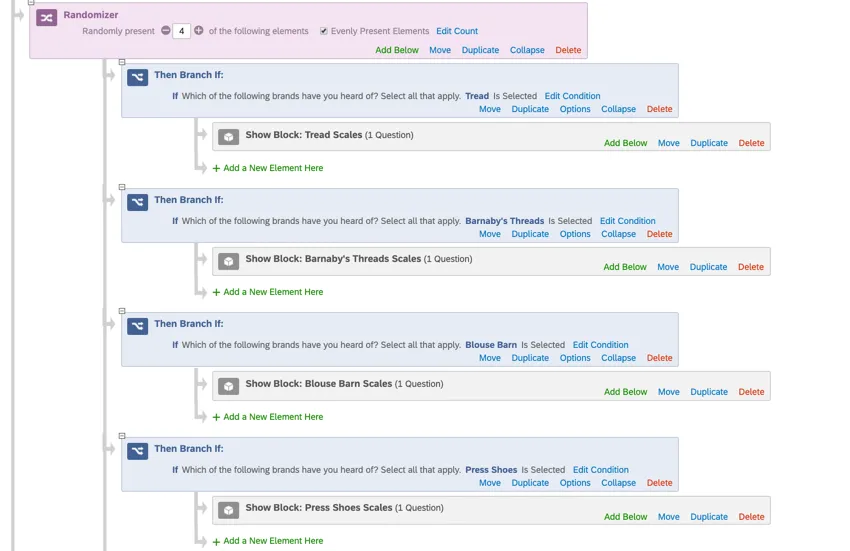Viewport: 850px width, 551px height.
Task: Add a New Element under Blouse Barn Scales
Action: pos(268,417)
